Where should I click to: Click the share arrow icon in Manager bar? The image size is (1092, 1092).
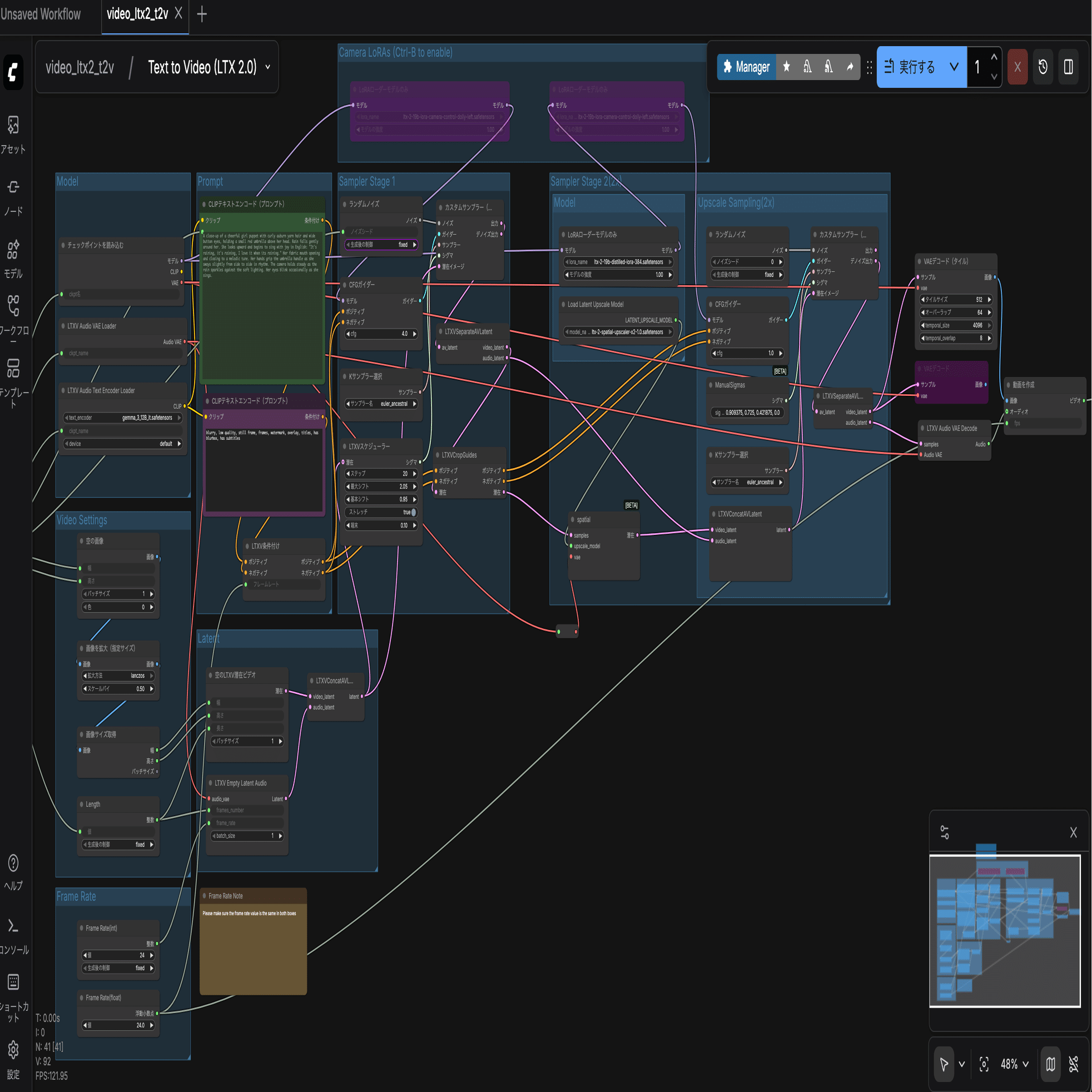[x=850, y=67]
